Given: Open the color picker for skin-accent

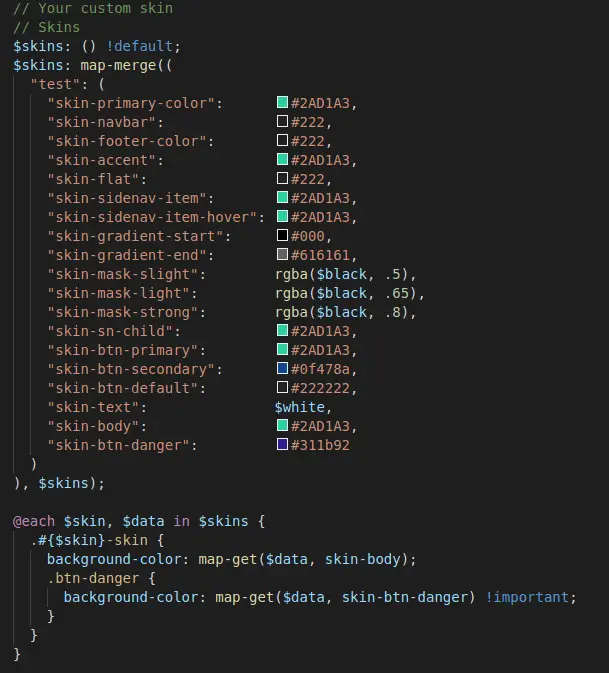Looking at the screenshot, I should [282, 159].
